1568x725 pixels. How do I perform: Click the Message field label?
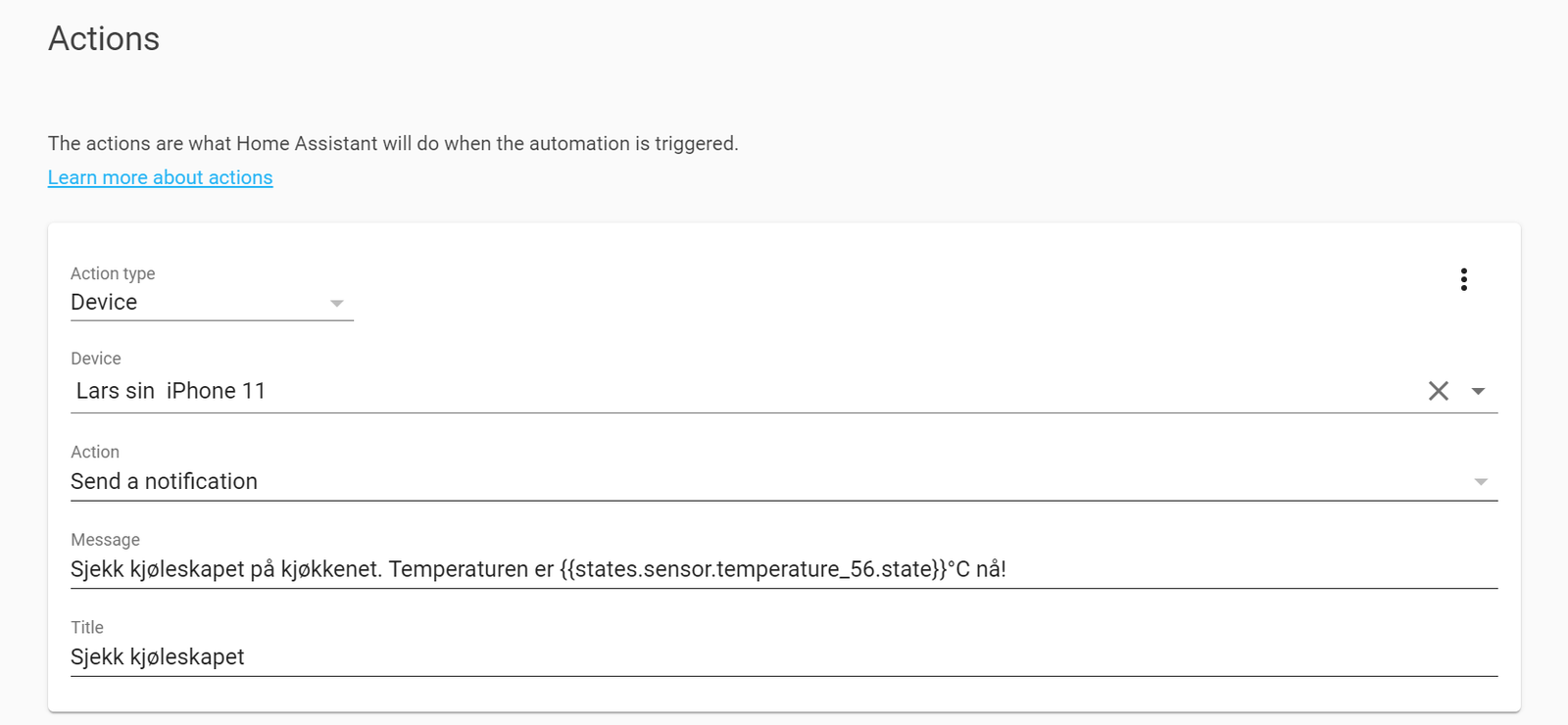[x=105, y=540]
